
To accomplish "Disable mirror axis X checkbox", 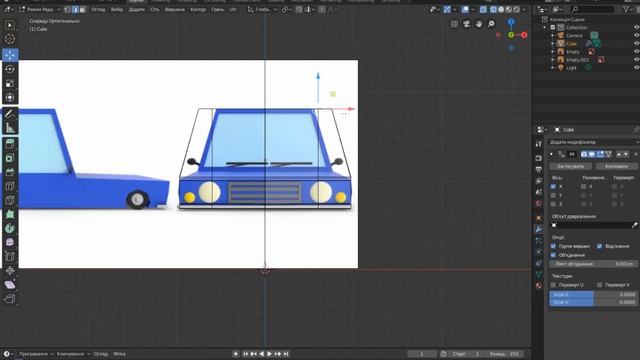I will pyautogui.click(x=553, y=187).
